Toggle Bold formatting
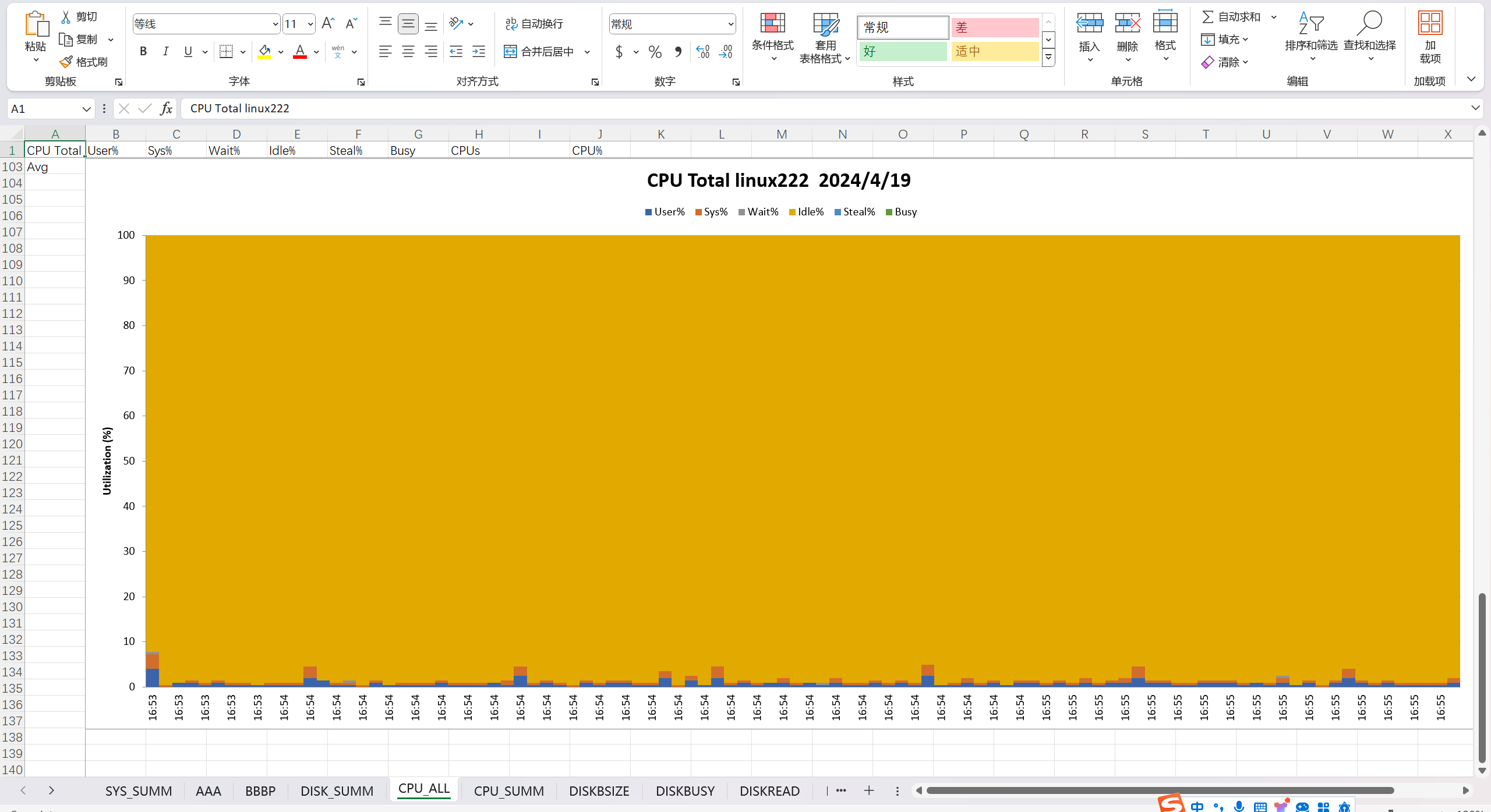This screenshot has width=1491, height=812. pyautogui.click(x=143, y=52)
